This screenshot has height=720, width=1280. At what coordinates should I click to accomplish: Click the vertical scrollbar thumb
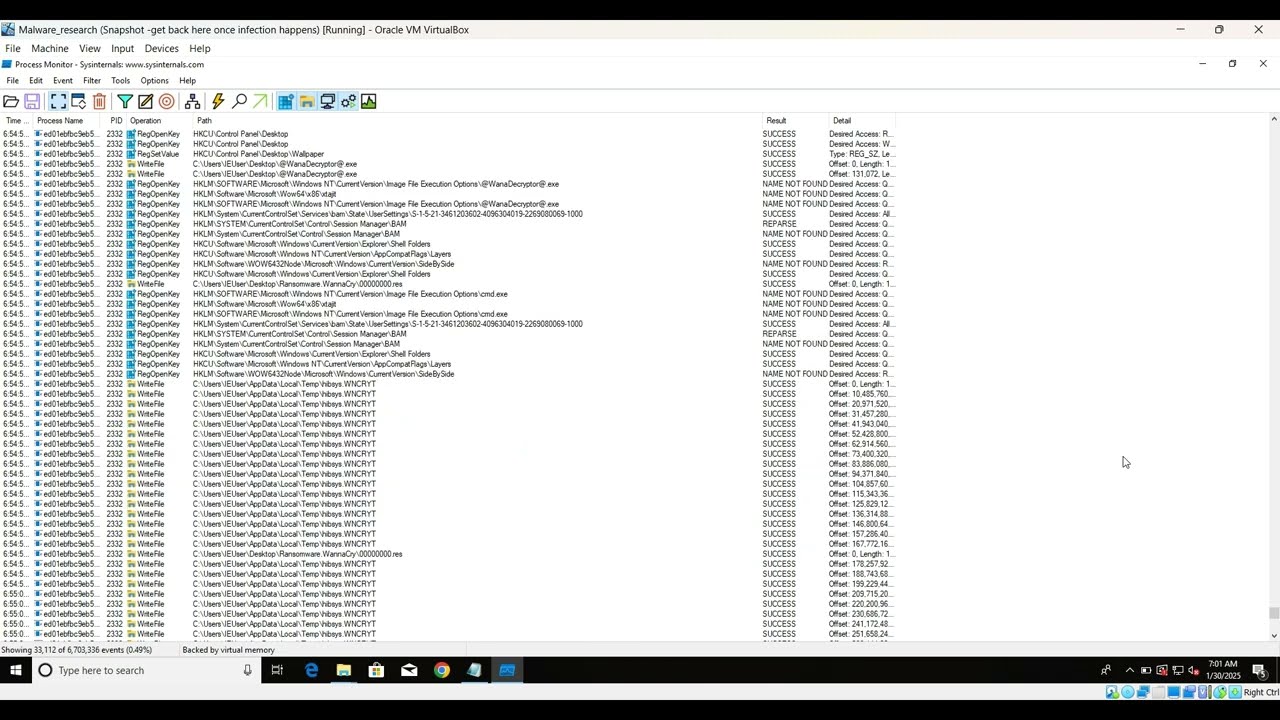(x=1273, y=614)
